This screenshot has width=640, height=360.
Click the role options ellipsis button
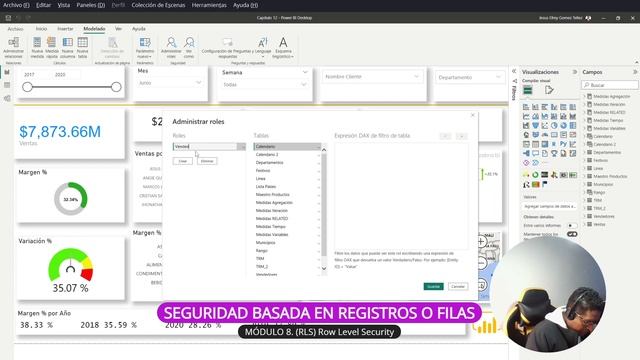coord(242,147)
